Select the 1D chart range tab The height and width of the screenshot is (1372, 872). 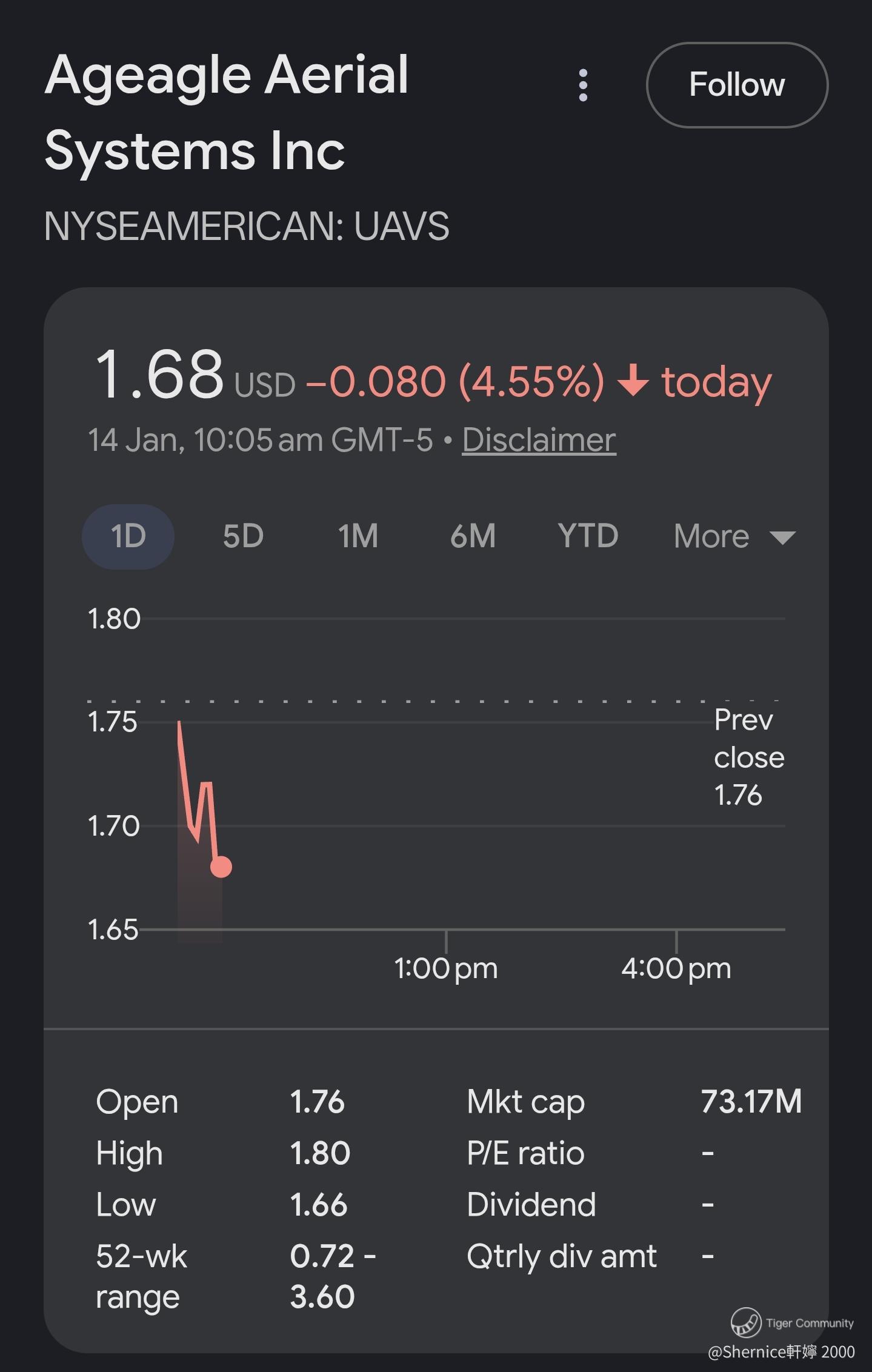(x=128, y=536)
